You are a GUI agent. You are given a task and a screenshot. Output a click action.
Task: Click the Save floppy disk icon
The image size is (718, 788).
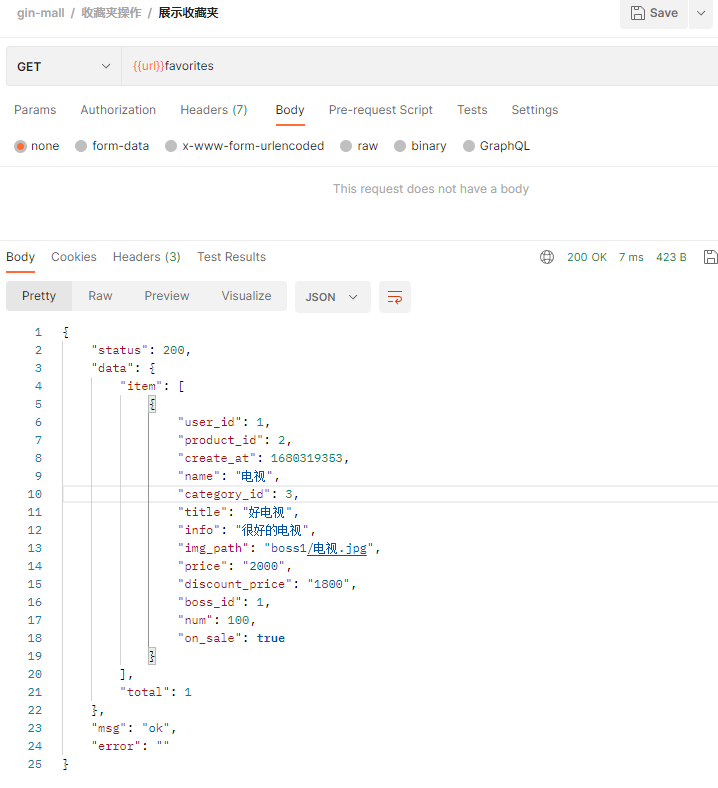pyautogui.click(x=637, y=13)
